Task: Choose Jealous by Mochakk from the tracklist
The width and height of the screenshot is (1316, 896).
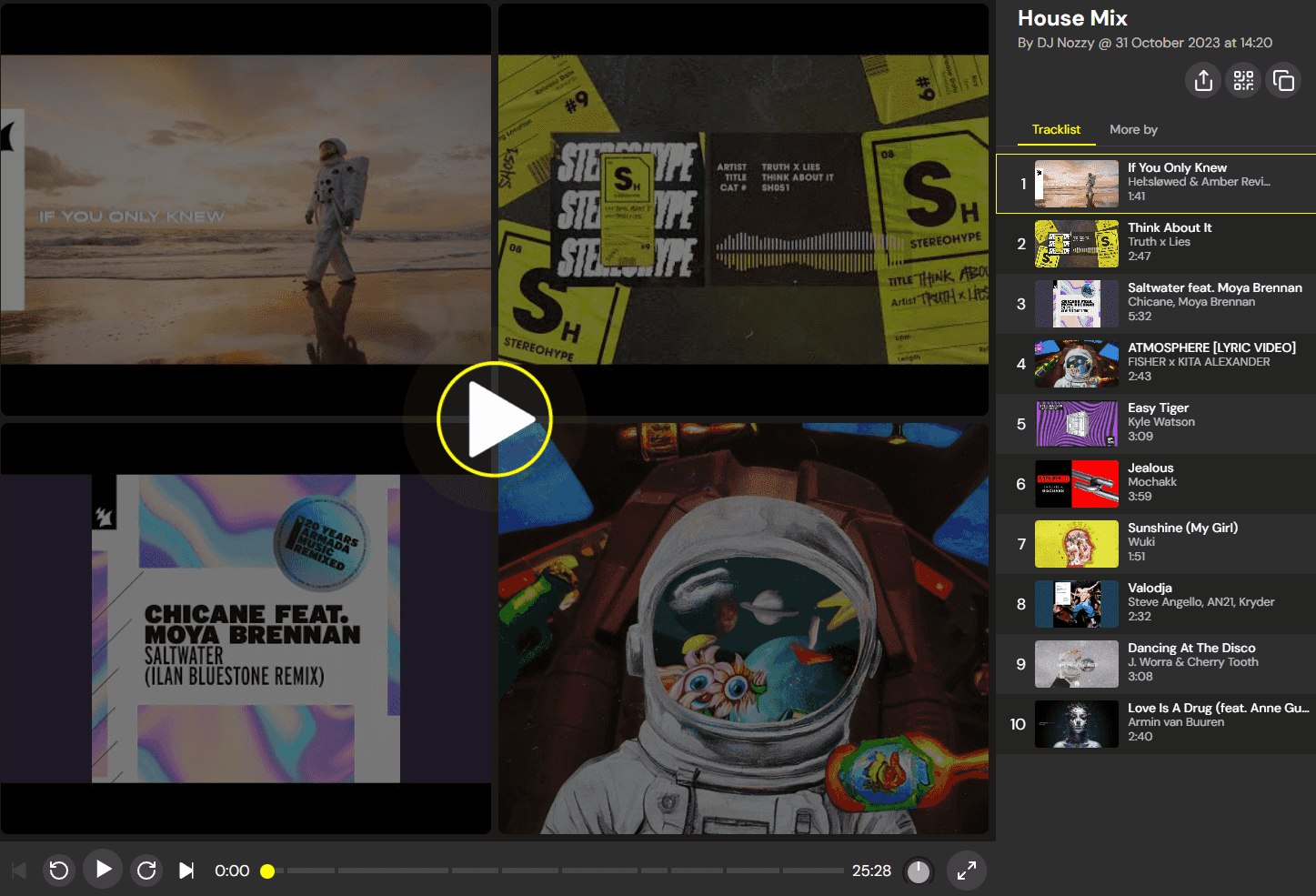Action: (1151, 483)
